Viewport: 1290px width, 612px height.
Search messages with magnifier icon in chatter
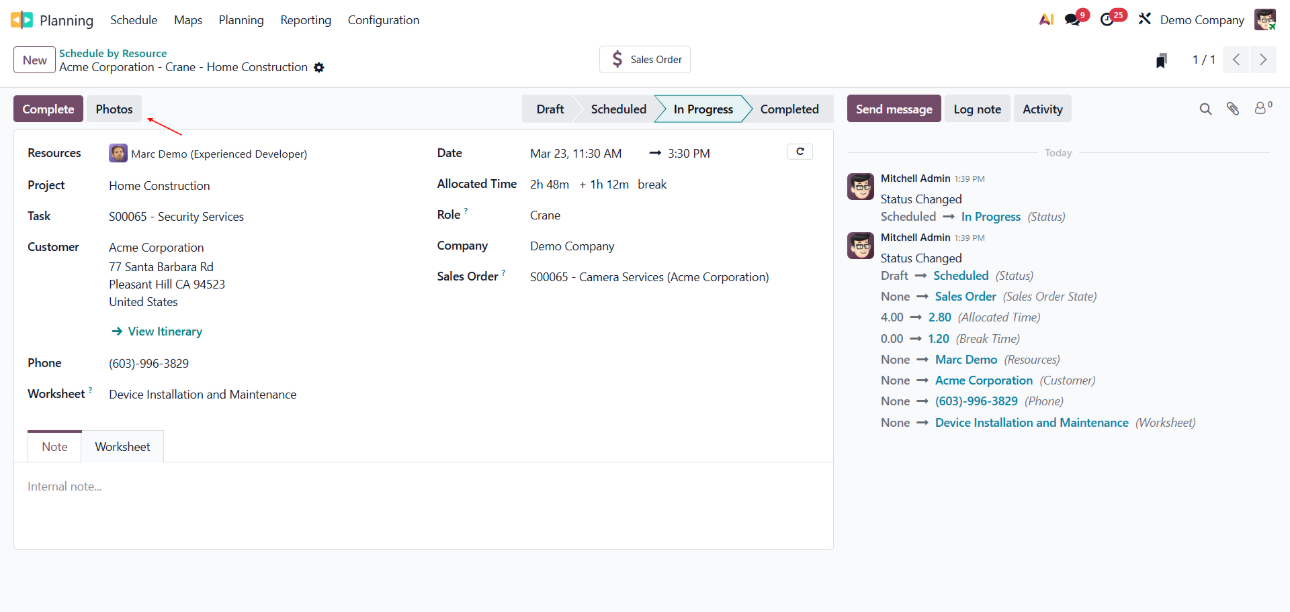1206,109
